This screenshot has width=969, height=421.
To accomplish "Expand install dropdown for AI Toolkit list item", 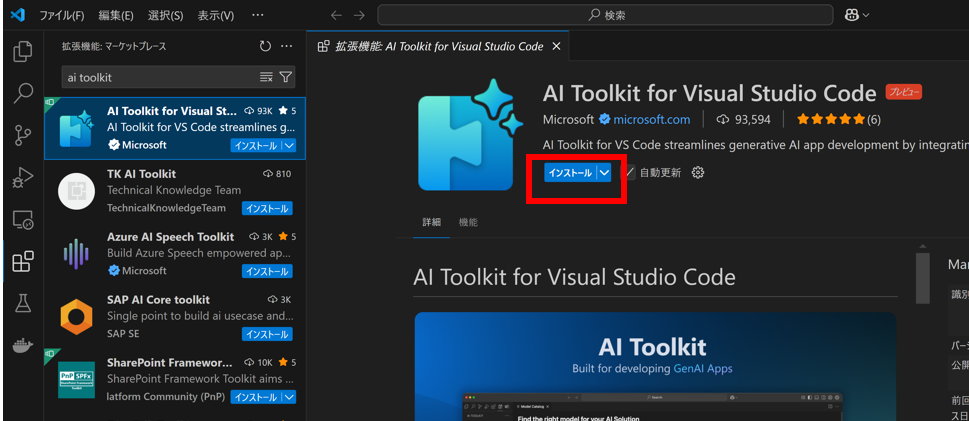I will tap(289, 145).
